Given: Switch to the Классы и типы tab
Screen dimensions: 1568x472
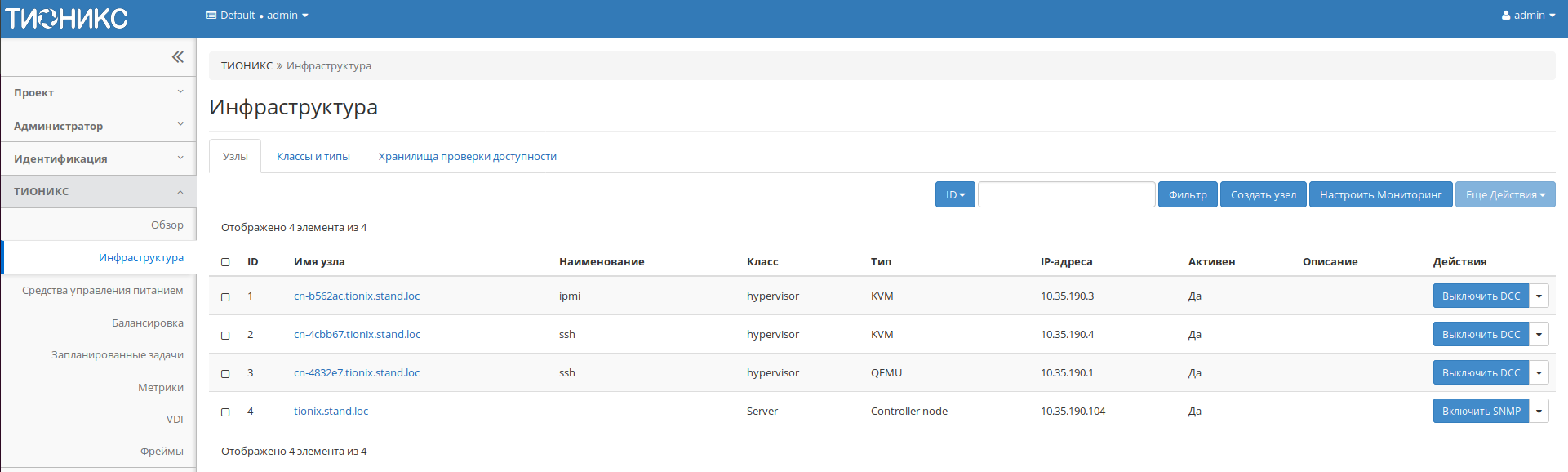Looking at the screenshot, I should pyautogui.click(x=313, y=156).
